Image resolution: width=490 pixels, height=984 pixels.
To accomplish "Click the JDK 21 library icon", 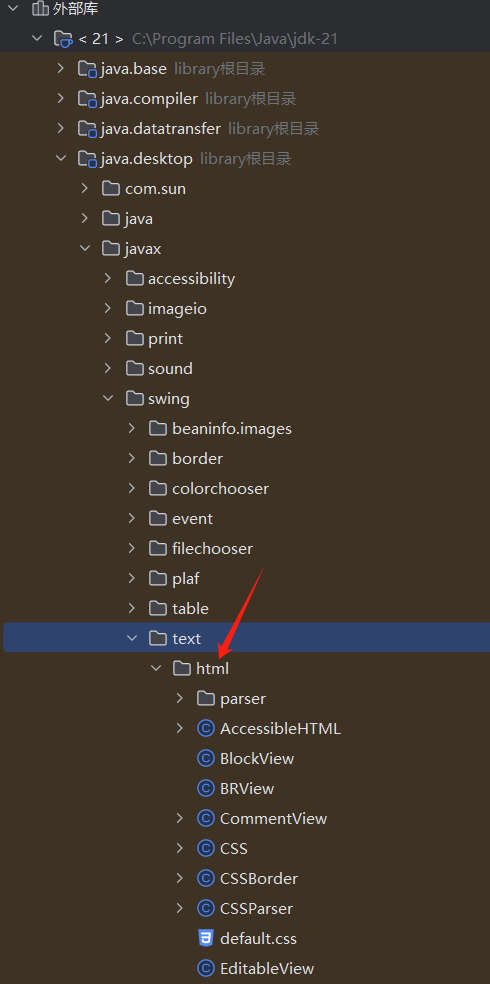I will pos(64,39).
